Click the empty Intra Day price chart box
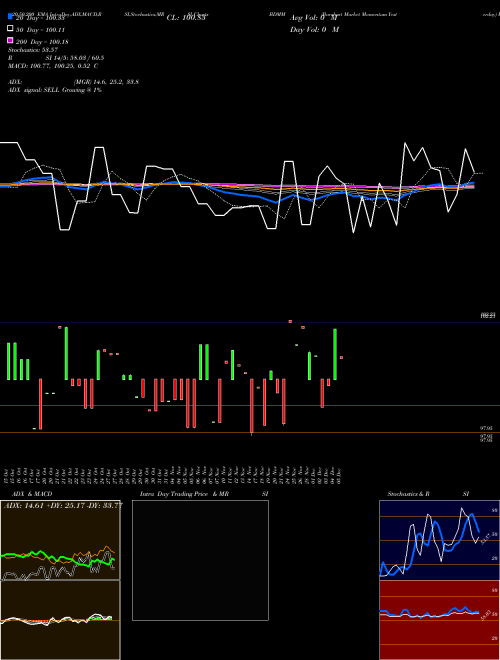Viewport: 500px width, 660px height. (x=200, y=560)
